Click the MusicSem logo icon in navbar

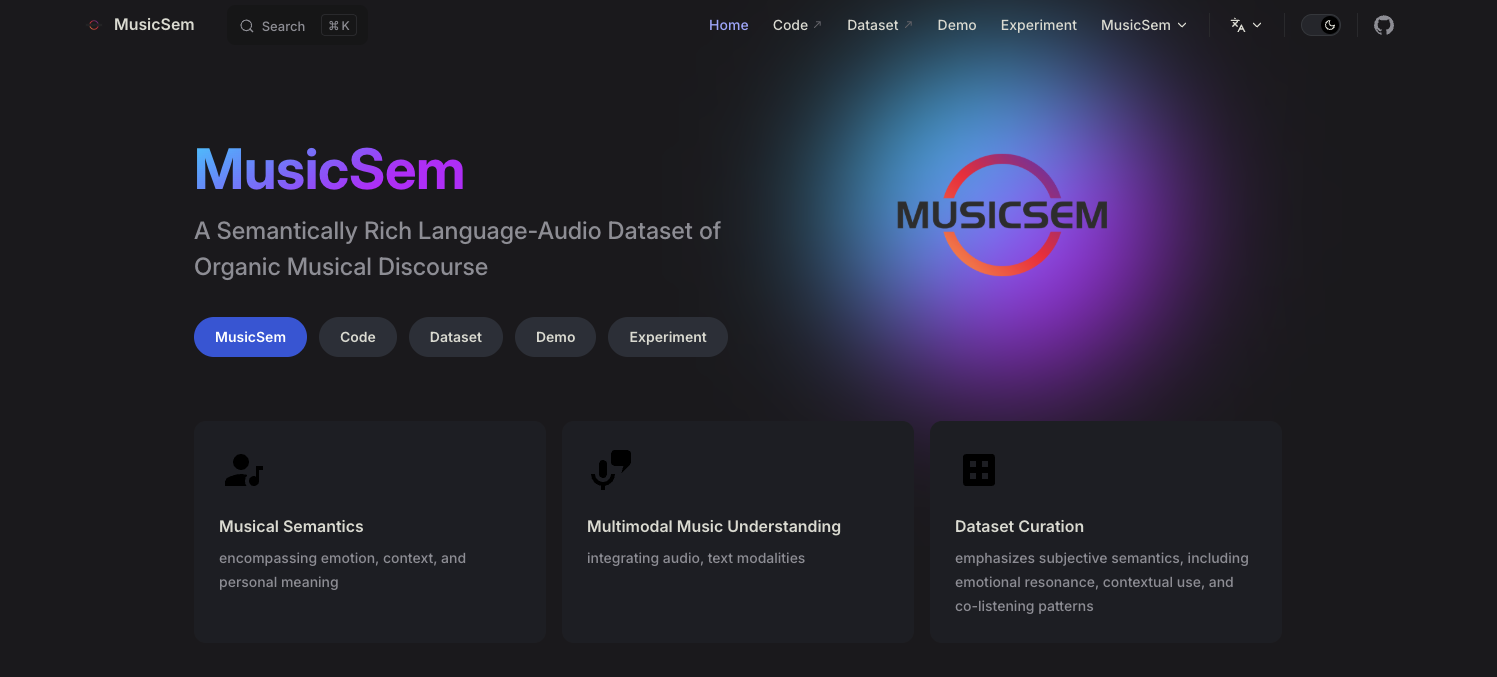pyautogui.click(x=94, y=25)
